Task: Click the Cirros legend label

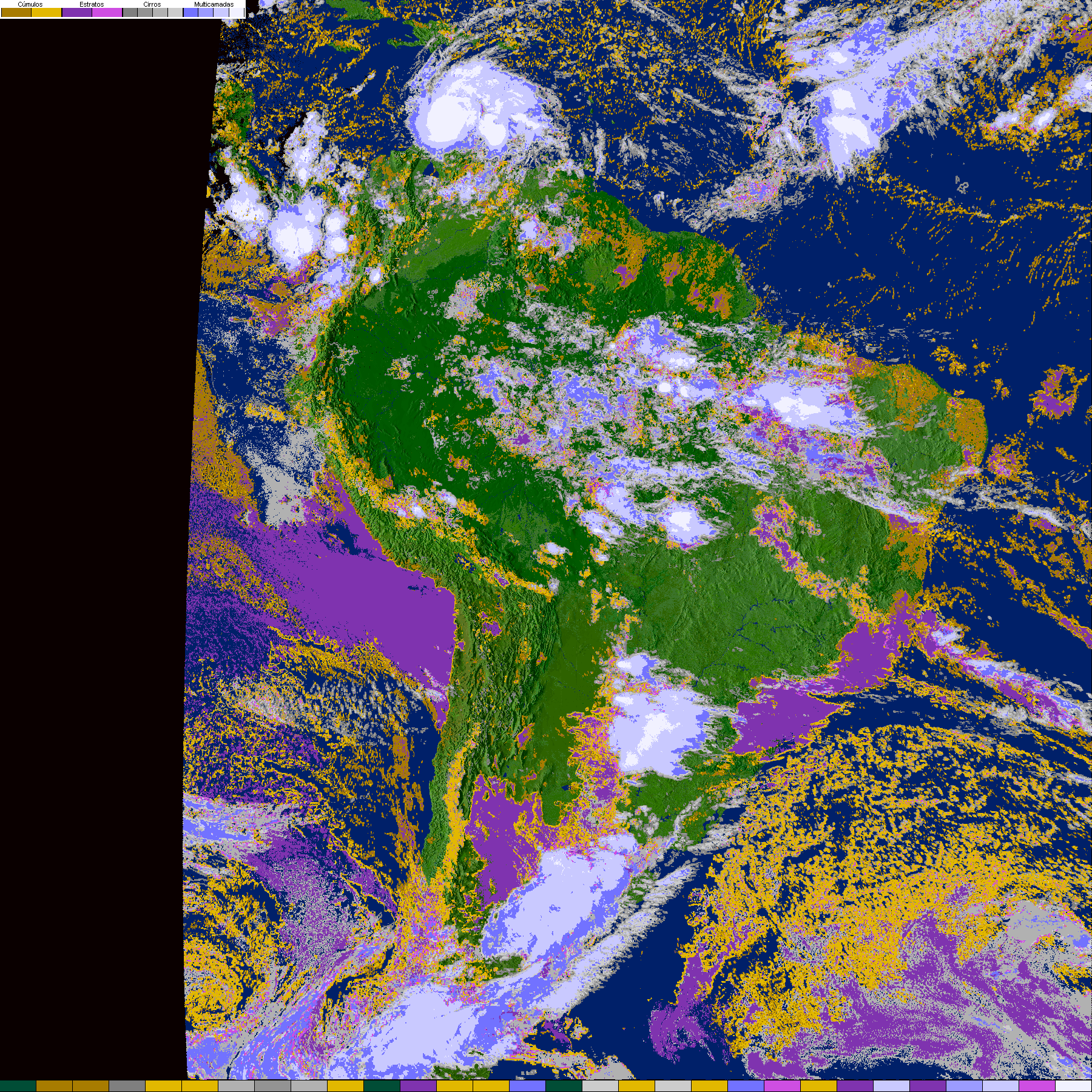Action: [x=152, y=4]
